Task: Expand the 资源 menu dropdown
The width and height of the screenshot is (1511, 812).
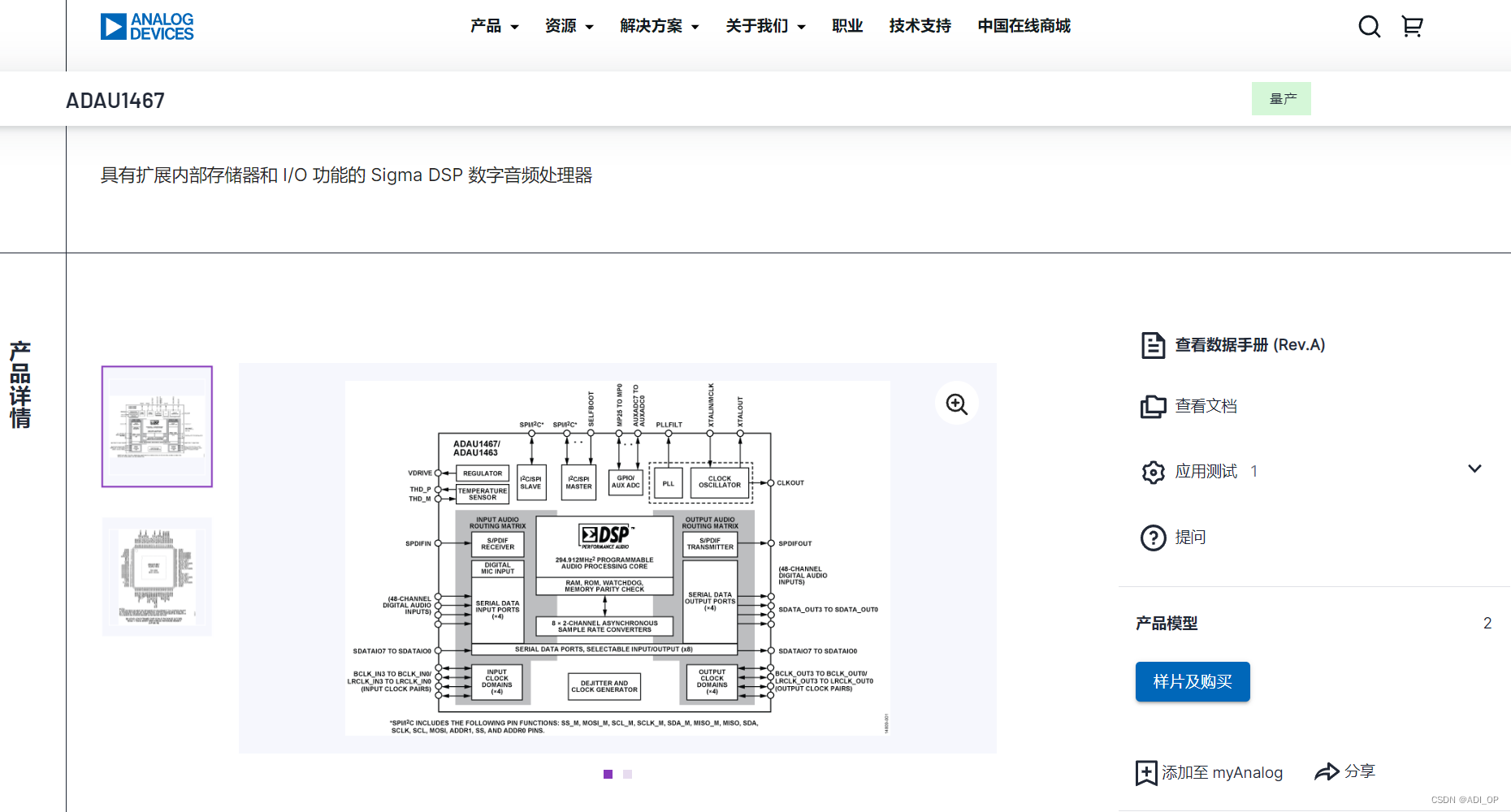Action: (569, 26)
